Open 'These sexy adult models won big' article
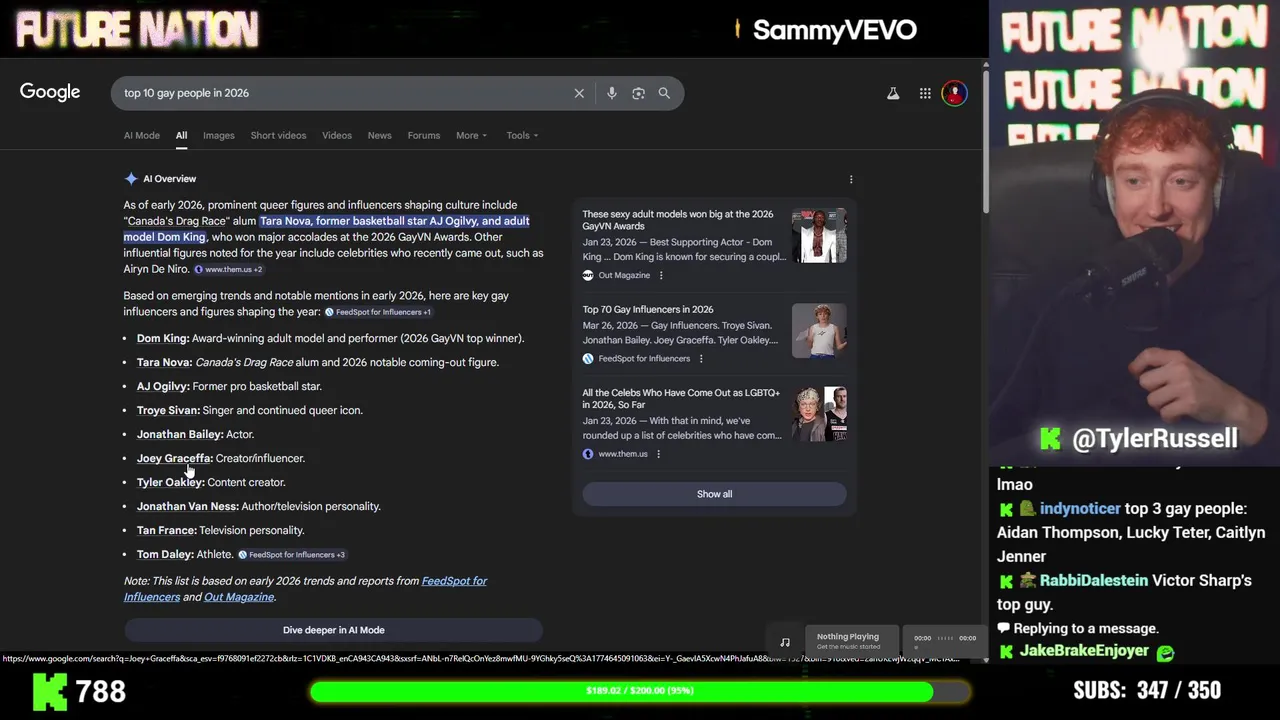 point(678,220)
